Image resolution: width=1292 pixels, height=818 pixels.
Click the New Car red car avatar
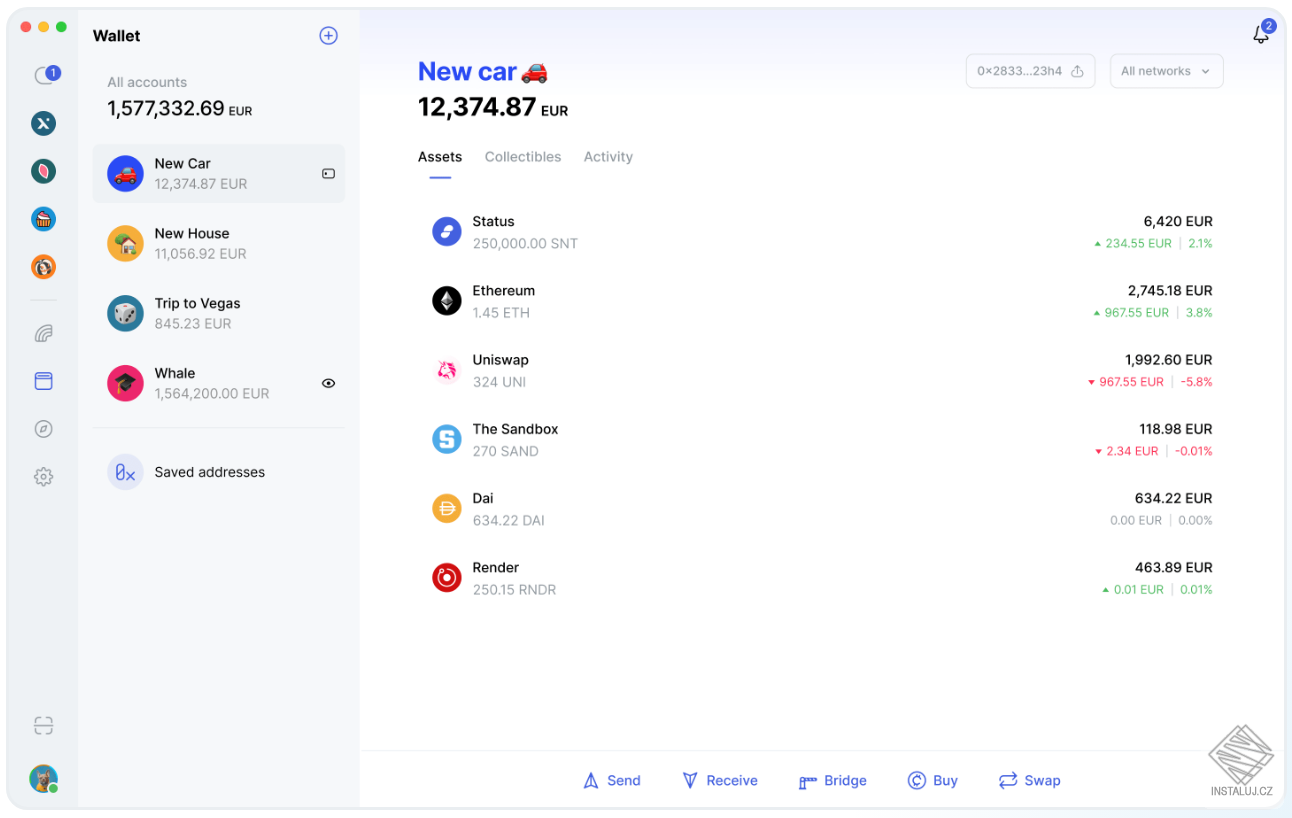[x=125, y=174]
